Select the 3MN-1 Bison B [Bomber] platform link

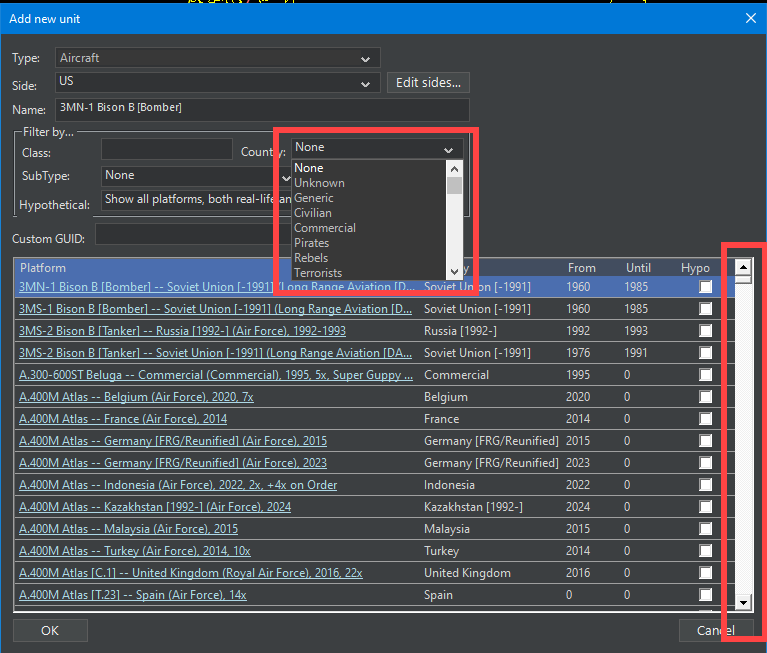pos(217,287)
